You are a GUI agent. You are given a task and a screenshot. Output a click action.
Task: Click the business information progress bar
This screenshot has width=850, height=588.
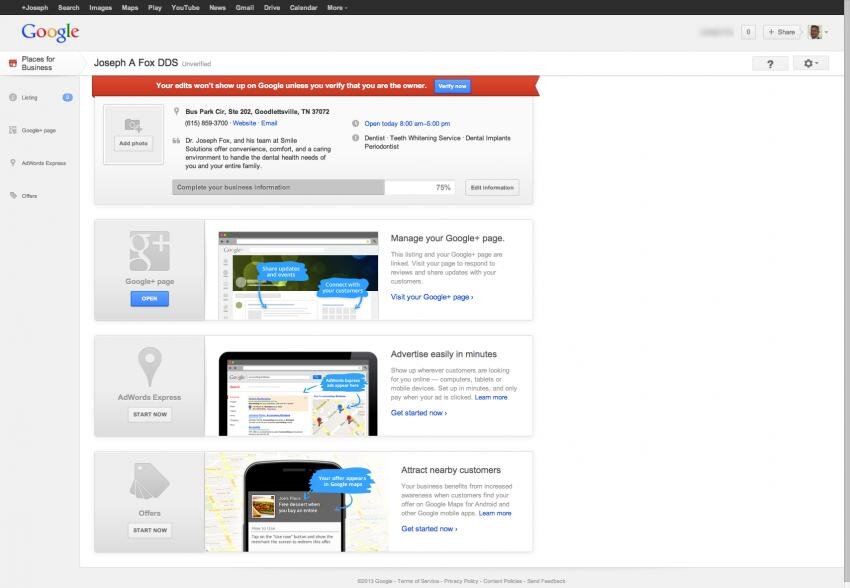(314, 188)
